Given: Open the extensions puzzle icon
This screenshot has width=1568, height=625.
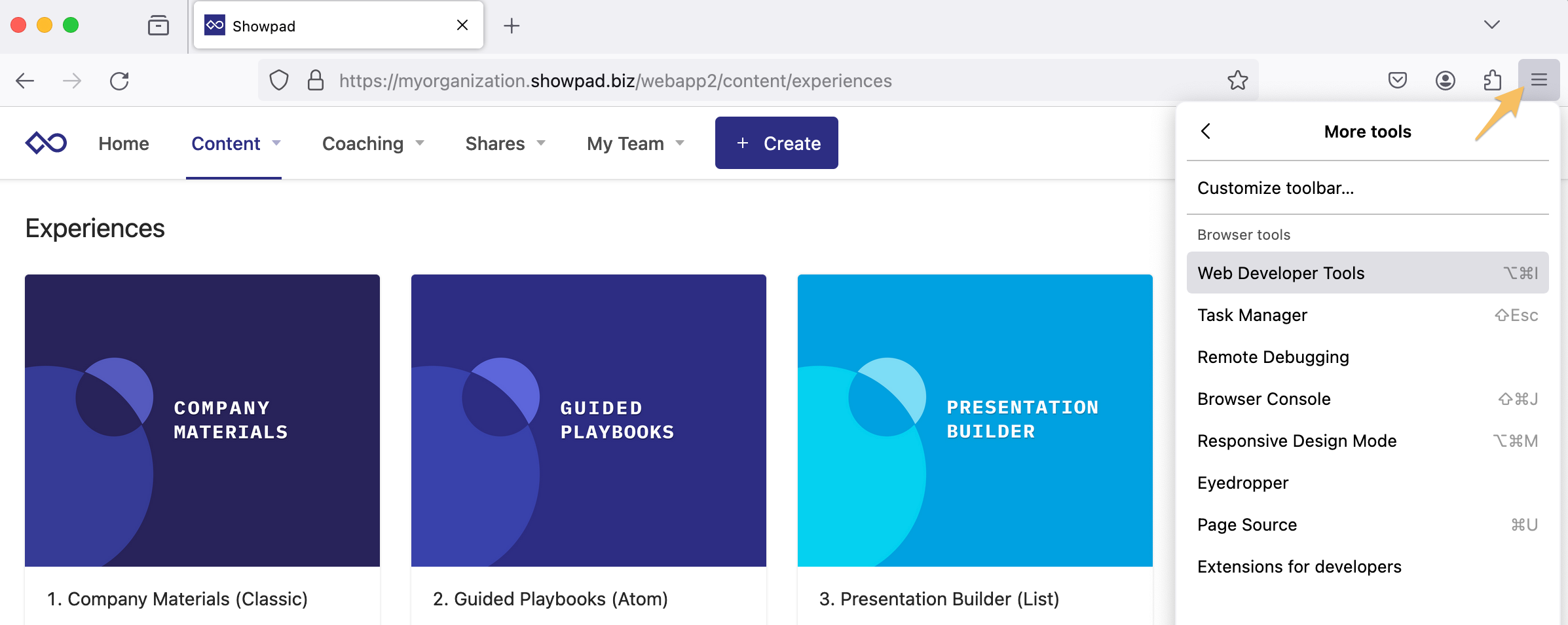Looking at the screenshot, I should (1492, 81).
